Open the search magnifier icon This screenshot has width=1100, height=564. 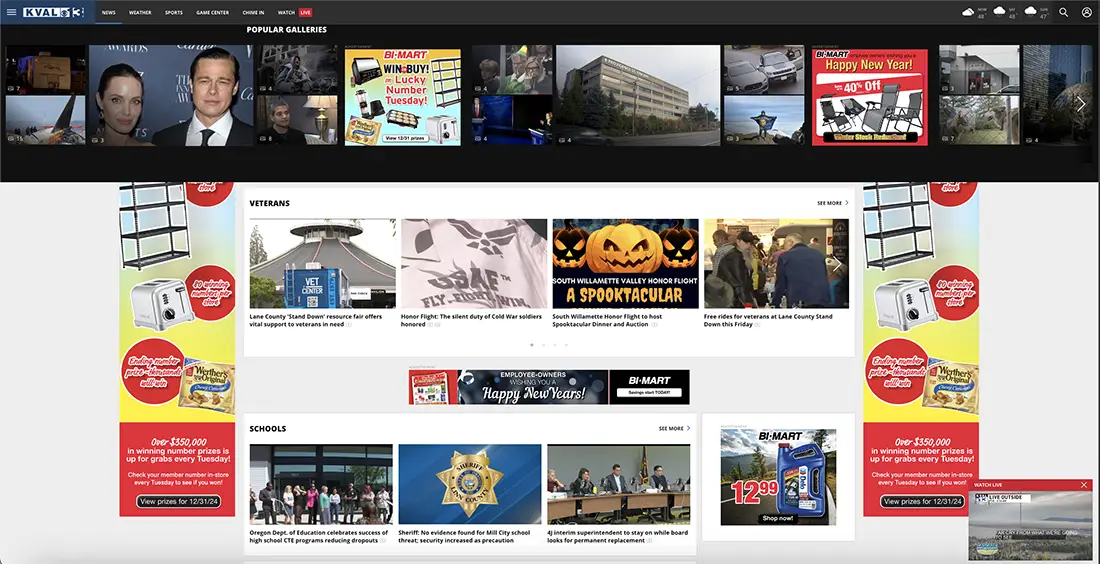pyautogui.click(x=1064, y=12)
